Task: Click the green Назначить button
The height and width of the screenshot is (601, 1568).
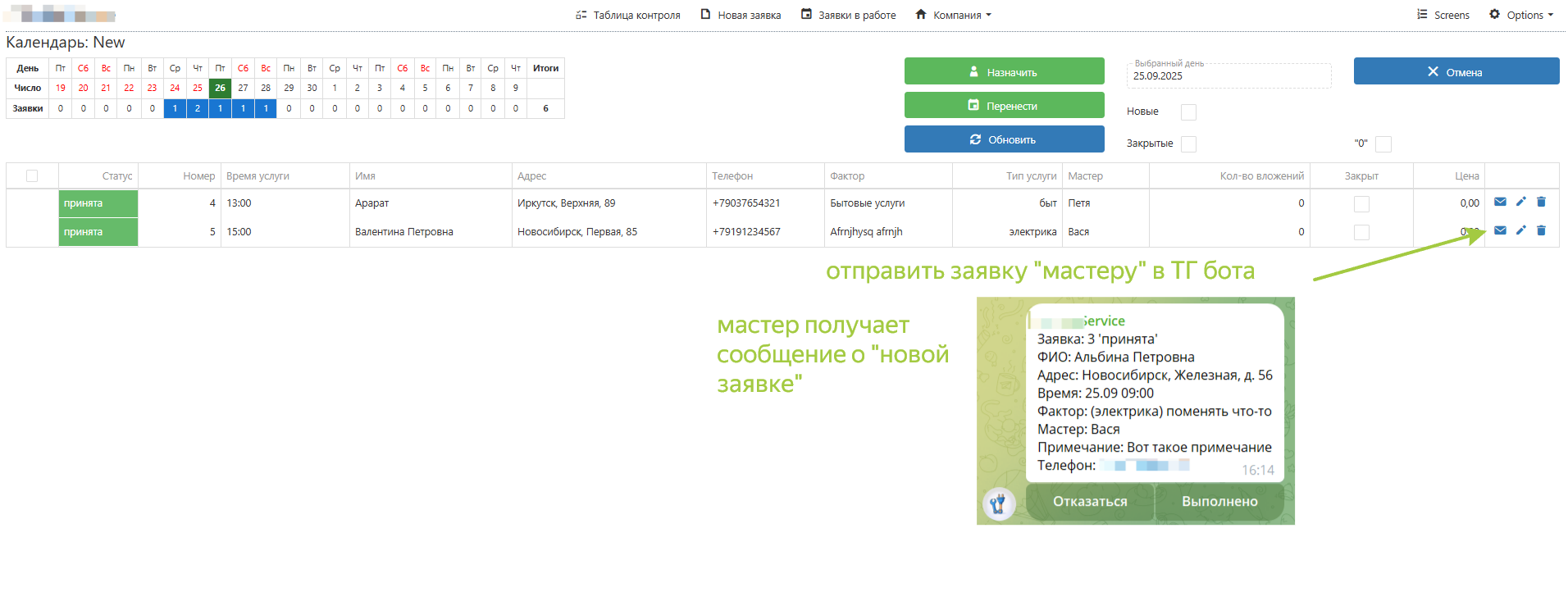Action: pyautogui.click(x=1005, y=71)
